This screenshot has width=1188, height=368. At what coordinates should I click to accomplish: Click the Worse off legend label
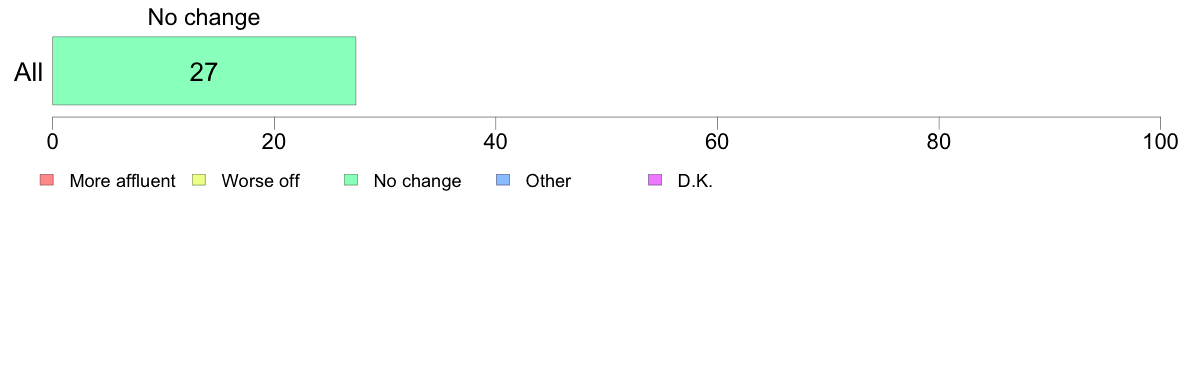261,181
